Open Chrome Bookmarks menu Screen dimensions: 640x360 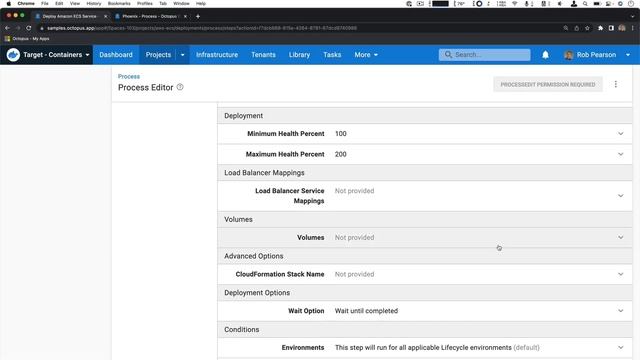pos(119,4)
